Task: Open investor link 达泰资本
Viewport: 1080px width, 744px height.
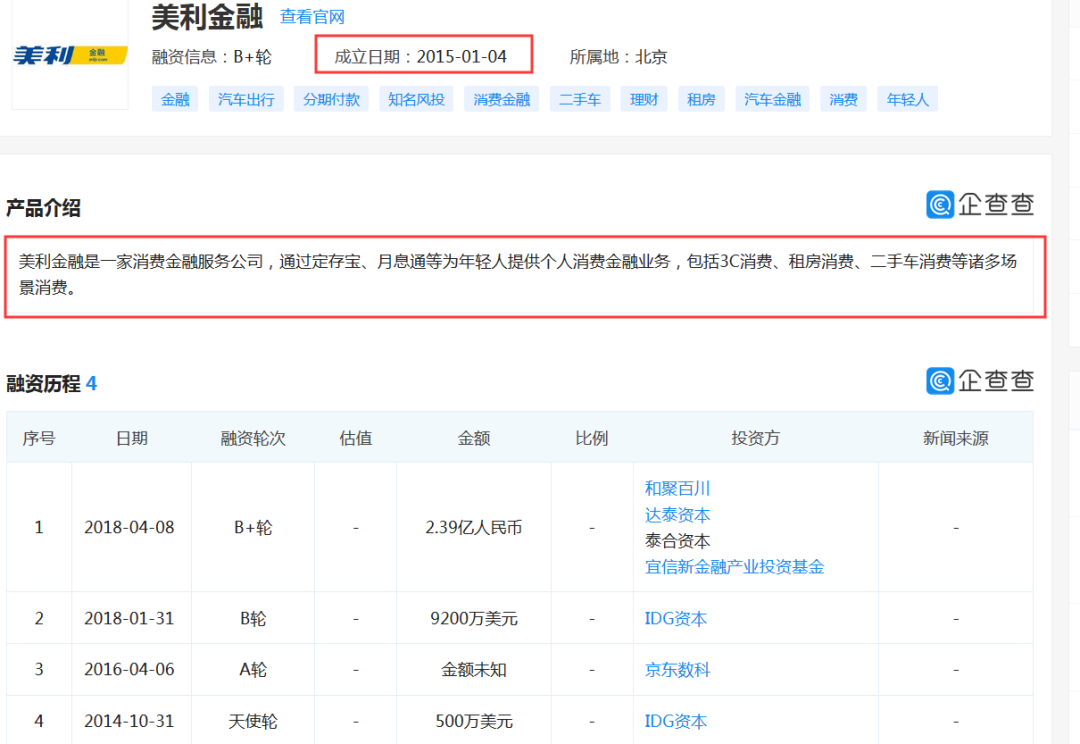Action: tap(677, 515)
